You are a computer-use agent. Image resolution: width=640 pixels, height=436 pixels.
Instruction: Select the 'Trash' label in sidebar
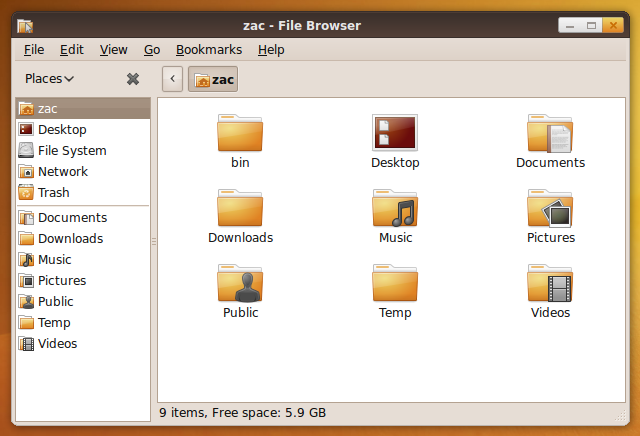coord(53,193)
